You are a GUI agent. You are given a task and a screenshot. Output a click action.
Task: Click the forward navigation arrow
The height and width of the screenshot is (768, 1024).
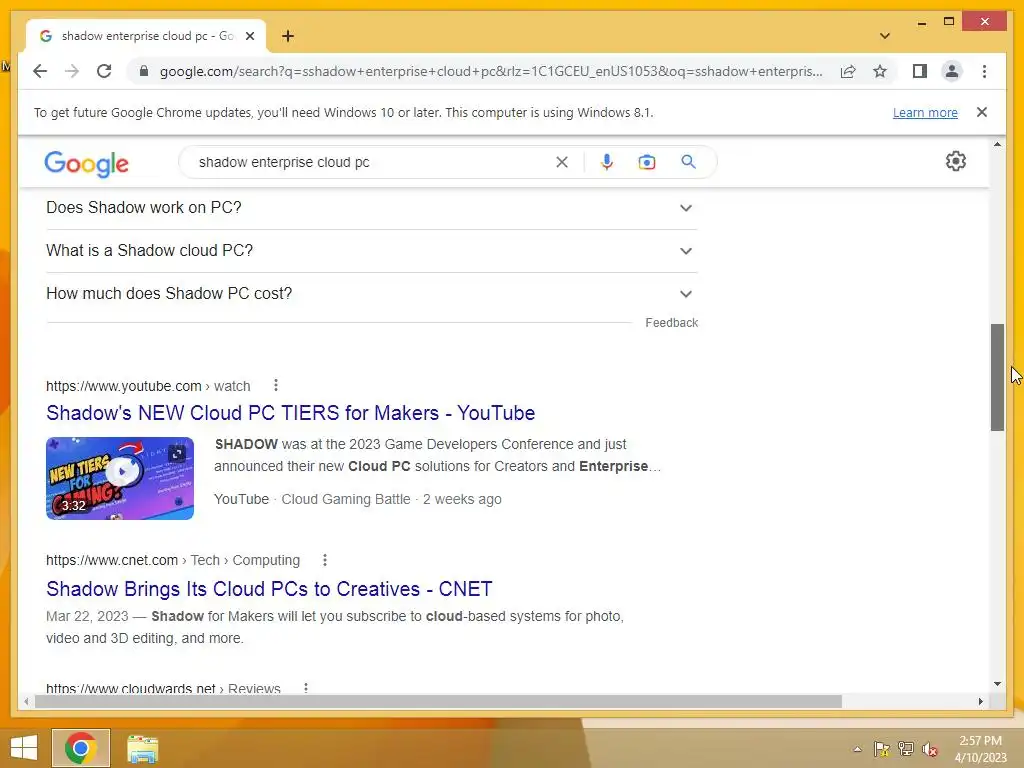(72, 71)
